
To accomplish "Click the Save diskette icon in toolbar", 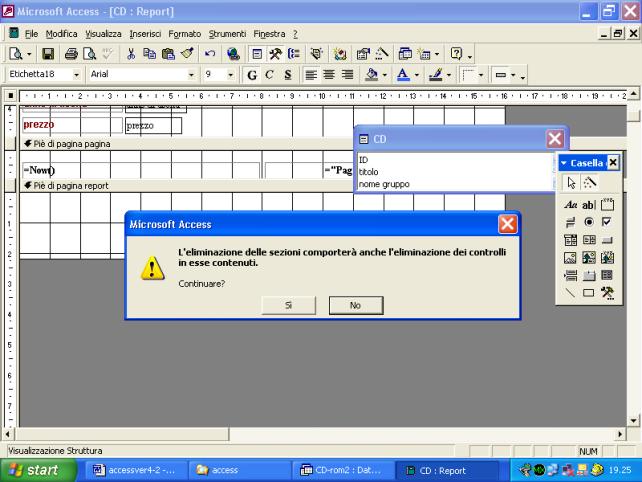I will (48, 54).
